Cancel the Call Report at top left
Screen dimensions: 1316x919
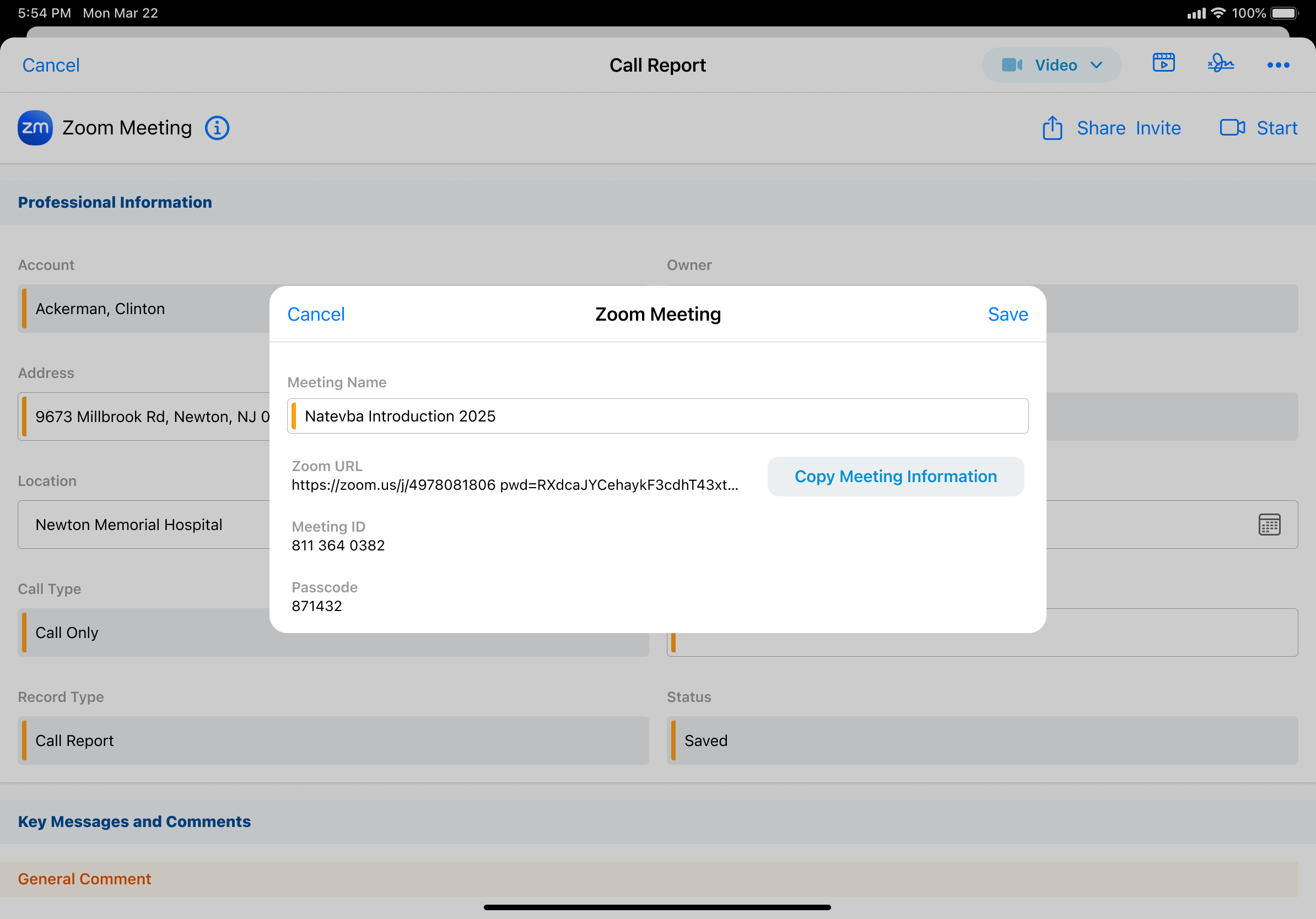coord(51,66)
